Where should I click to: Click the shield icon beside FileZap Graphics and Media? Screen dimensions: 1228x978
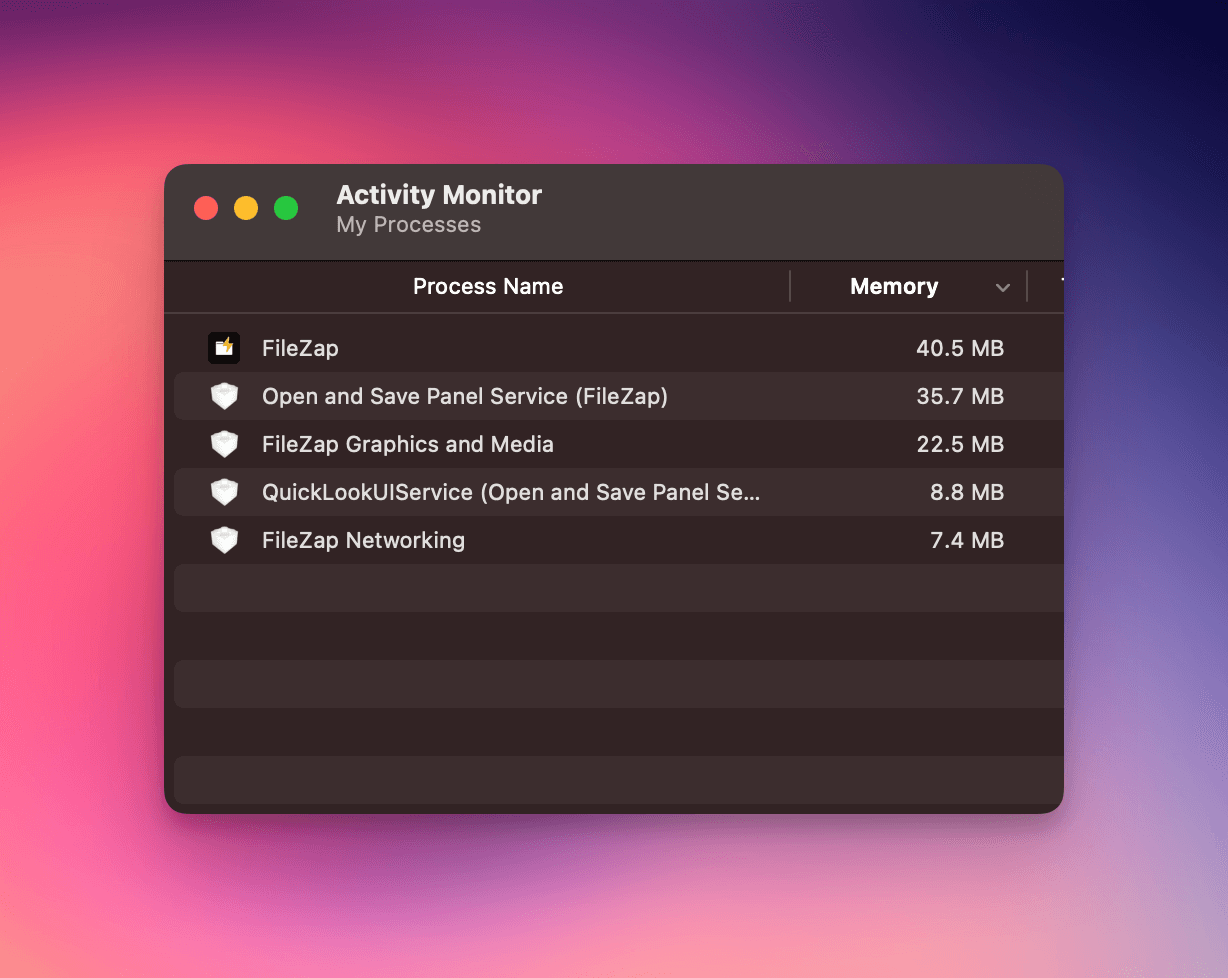coord(224,444)
